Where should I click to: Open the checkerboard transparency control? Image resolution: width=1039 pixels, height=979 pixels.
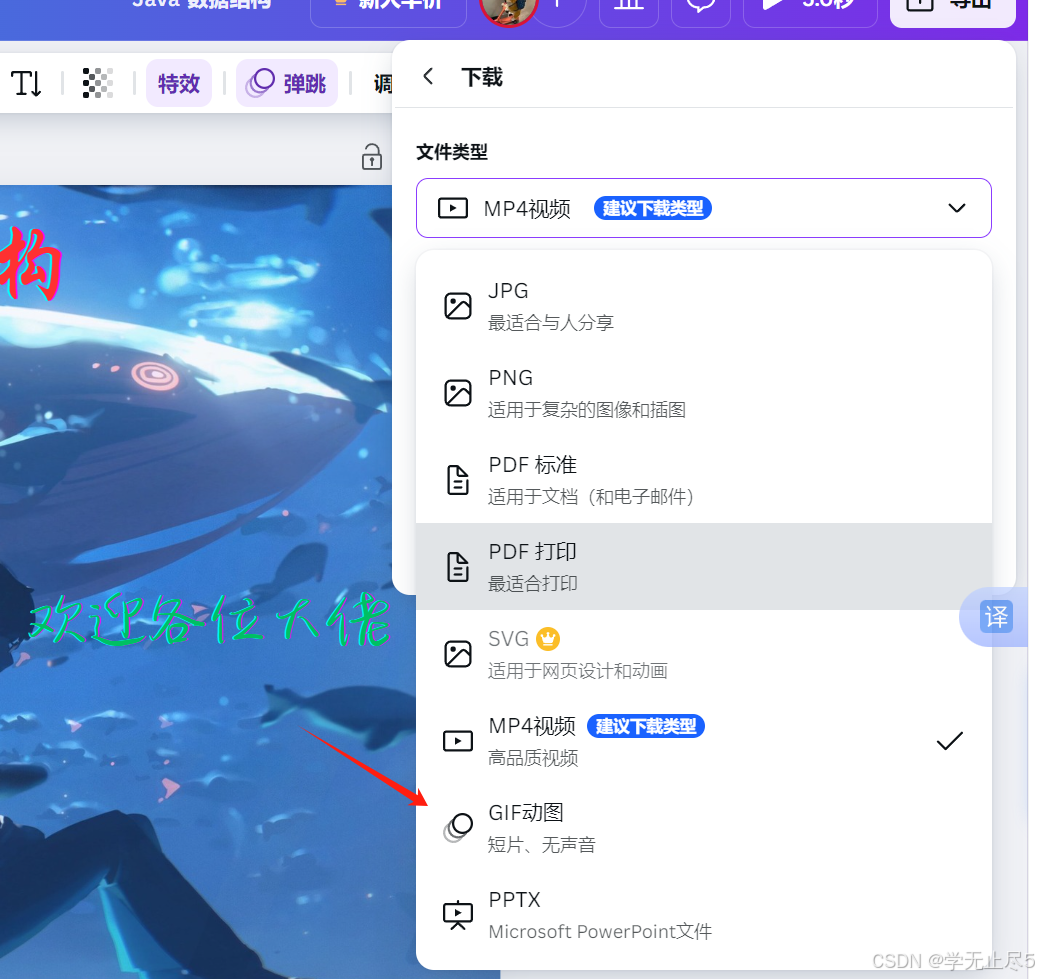coord(97,84)
